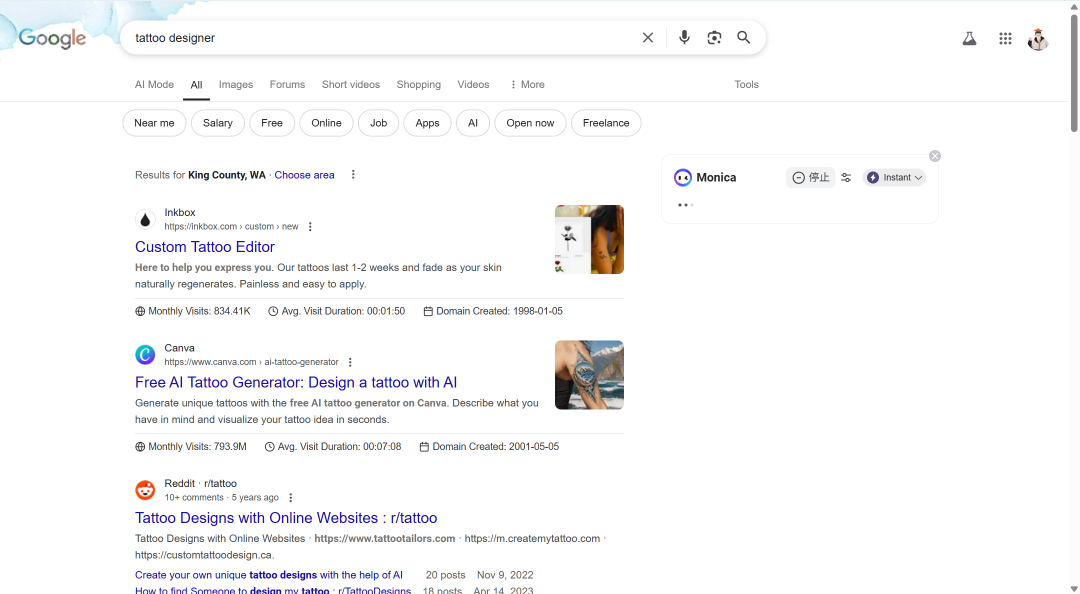Switch to the Images tab

pyautogui.click(x=236, y=85)
